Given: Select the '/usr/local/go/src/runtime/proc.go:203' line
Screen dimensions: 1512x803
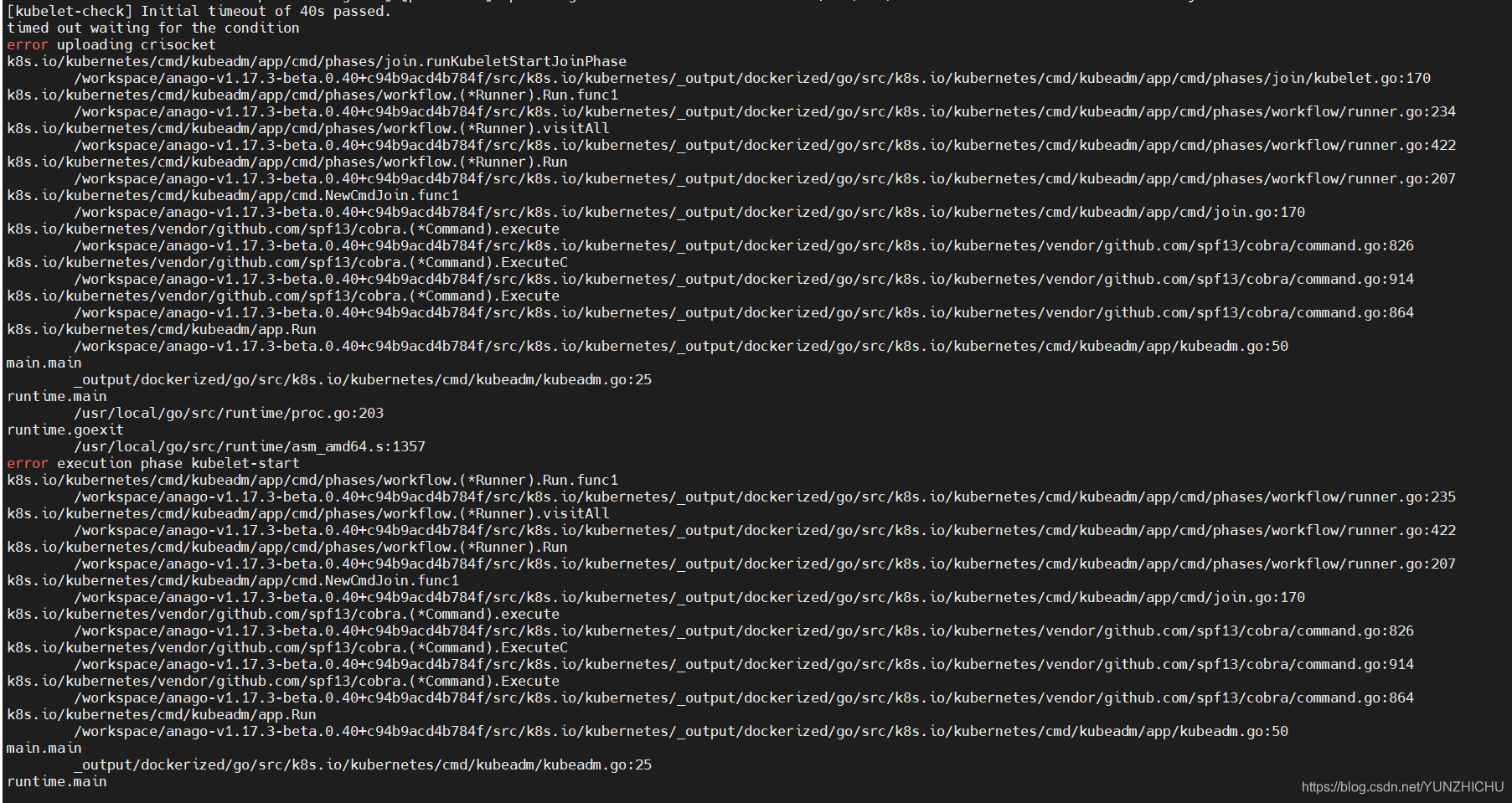Looking at the screenshot, I should click(x=229, y=414).
